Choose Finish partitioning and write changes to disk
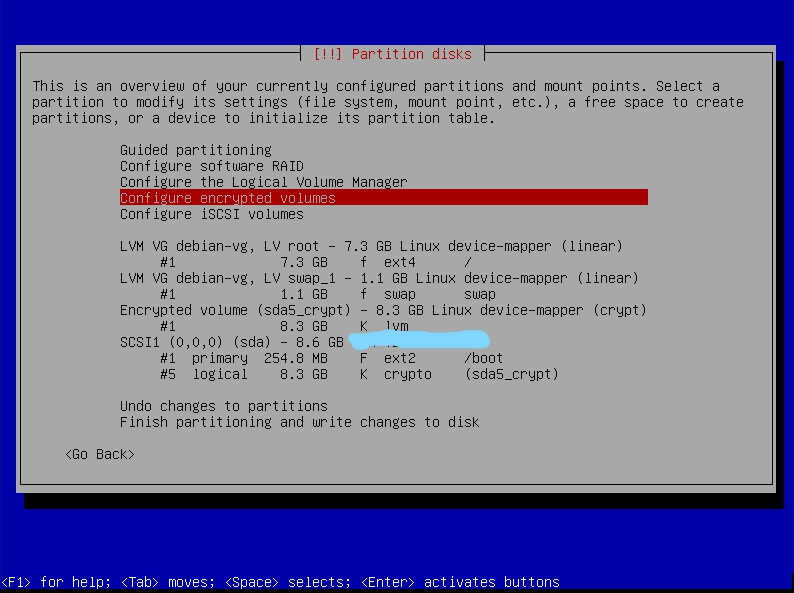794x593 pixels. (x=299, y=422)
